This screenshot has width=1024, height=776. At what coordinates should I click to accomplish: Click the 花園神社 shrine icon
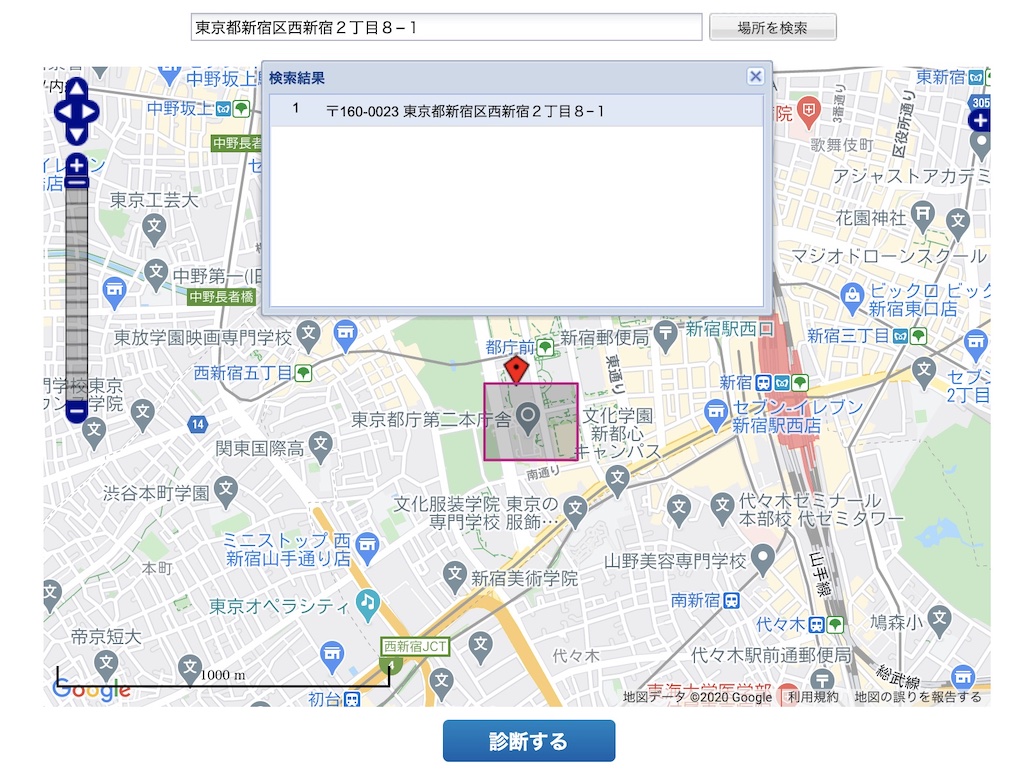(922, 215)
